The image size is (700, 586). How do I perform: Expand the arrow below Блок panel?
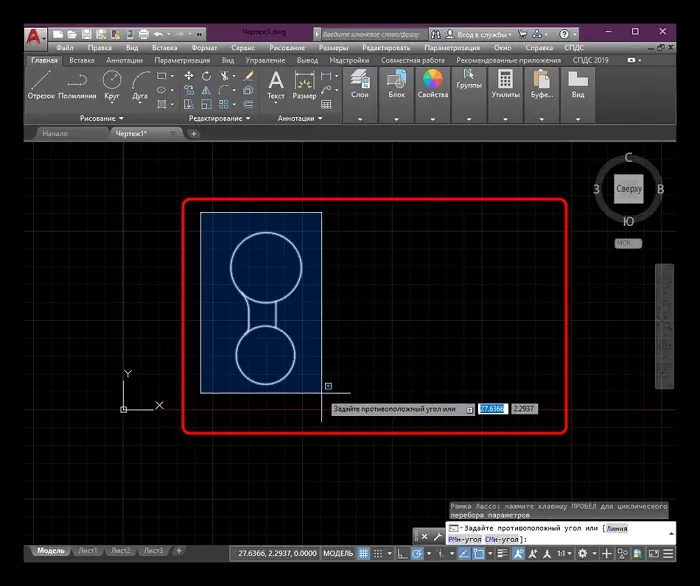click(396, 119)
